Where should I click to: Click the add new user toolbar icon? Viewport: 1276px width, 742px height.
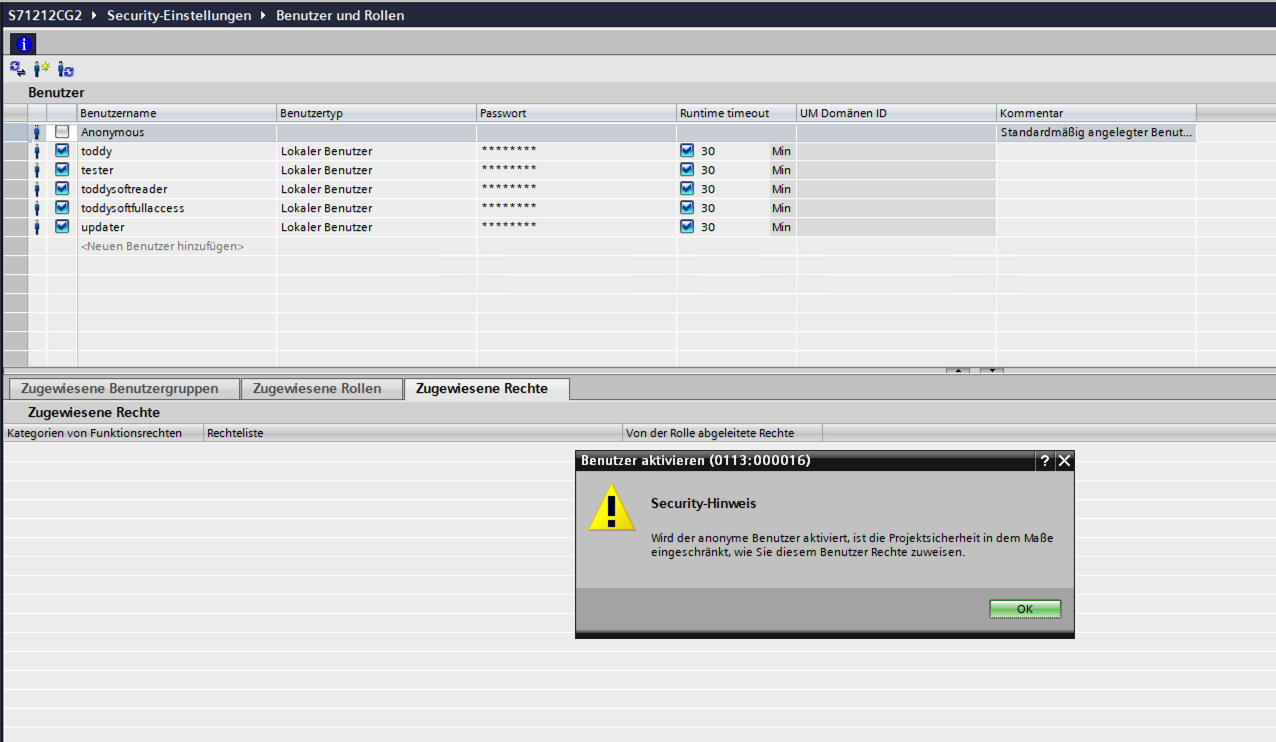tap(42, 69)
